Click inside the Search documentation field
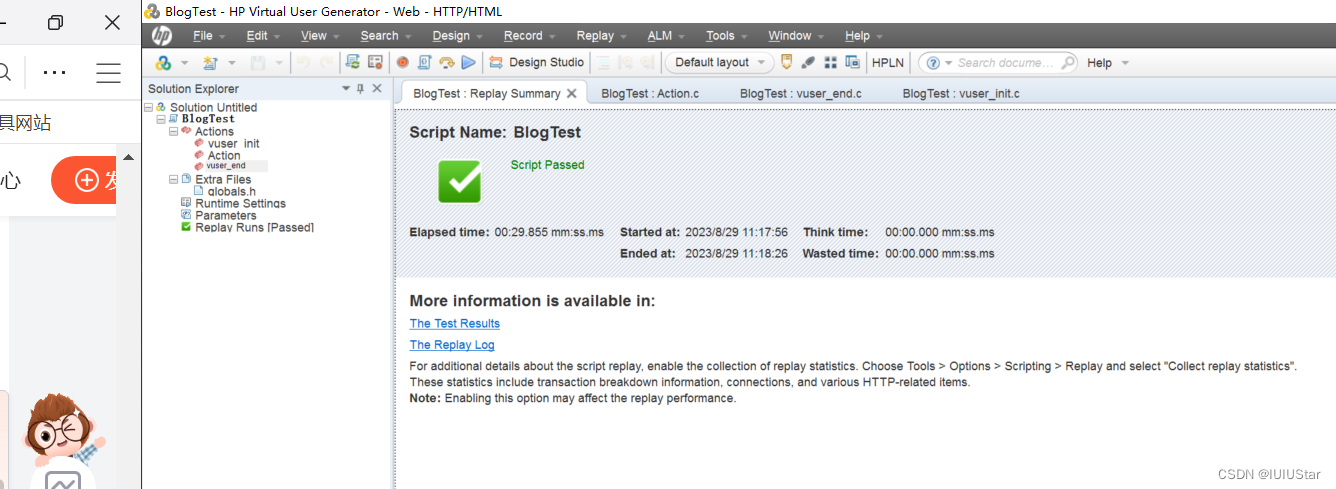The width and height of the screenshot is (1336, 489). click(1005, 62)
